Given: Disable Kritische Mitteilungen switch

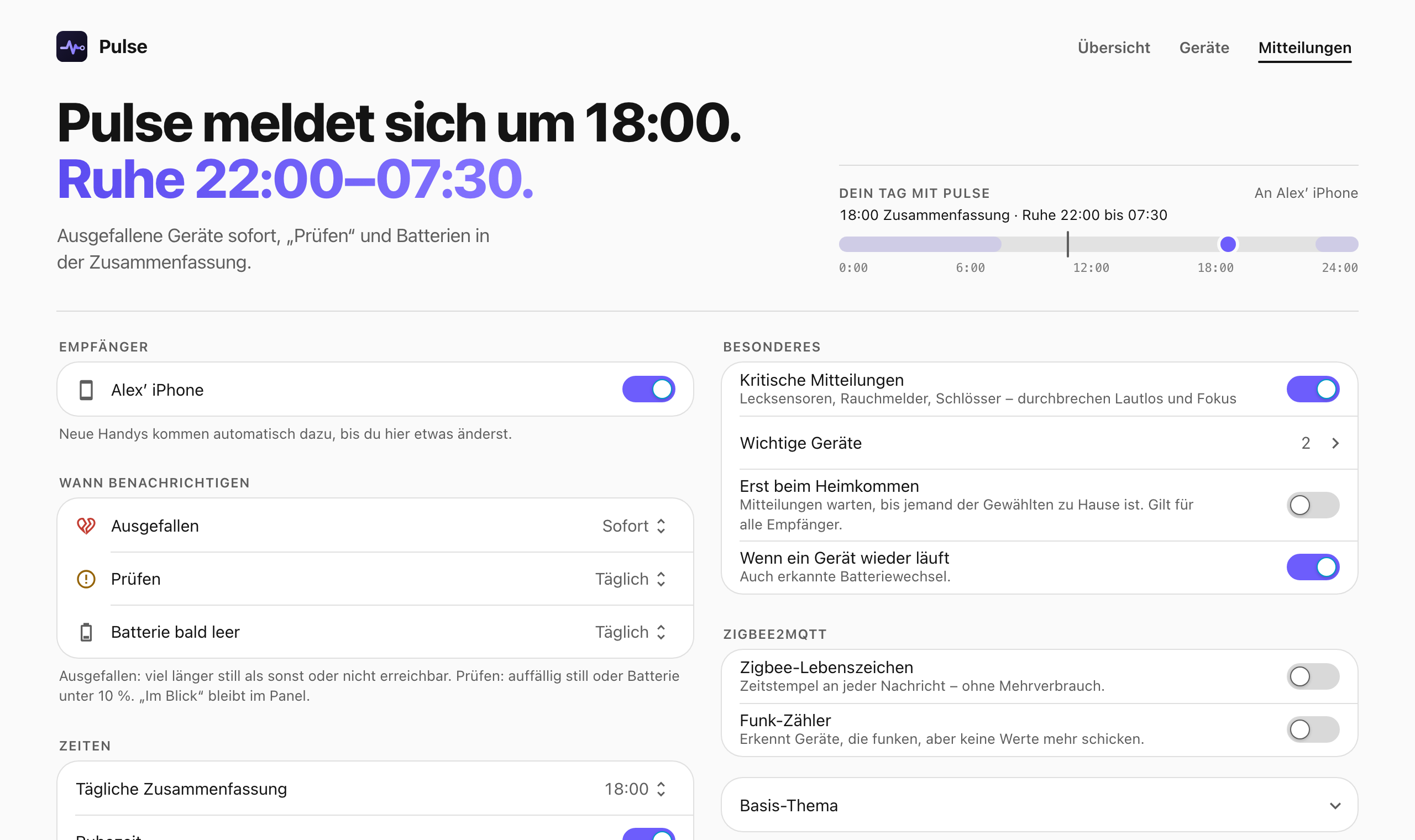Looking at the screenshot, I should click(x=1313, y=390).
